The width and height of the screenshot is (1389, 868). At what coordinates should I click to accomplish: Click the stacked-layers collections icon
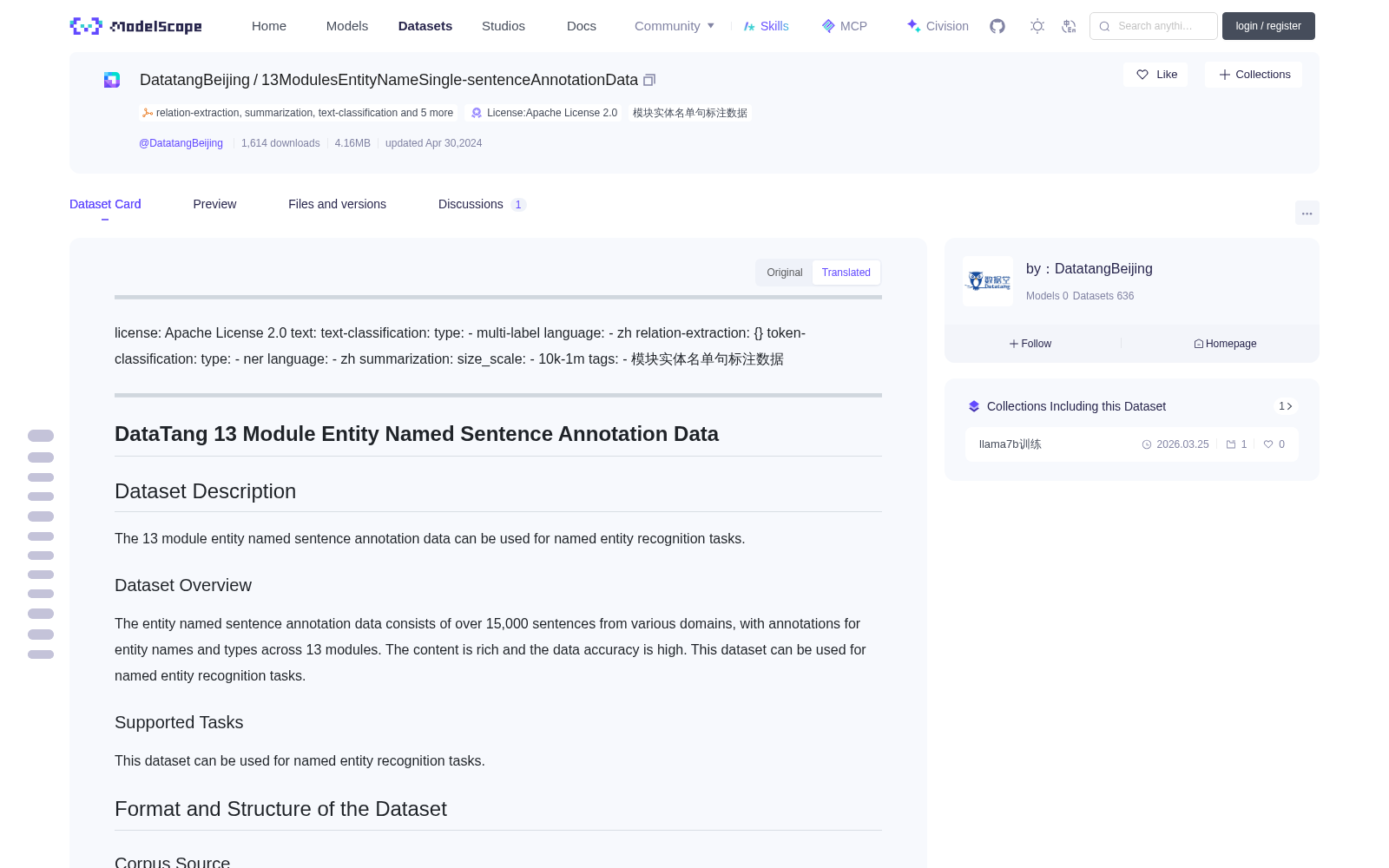[974, 406]
